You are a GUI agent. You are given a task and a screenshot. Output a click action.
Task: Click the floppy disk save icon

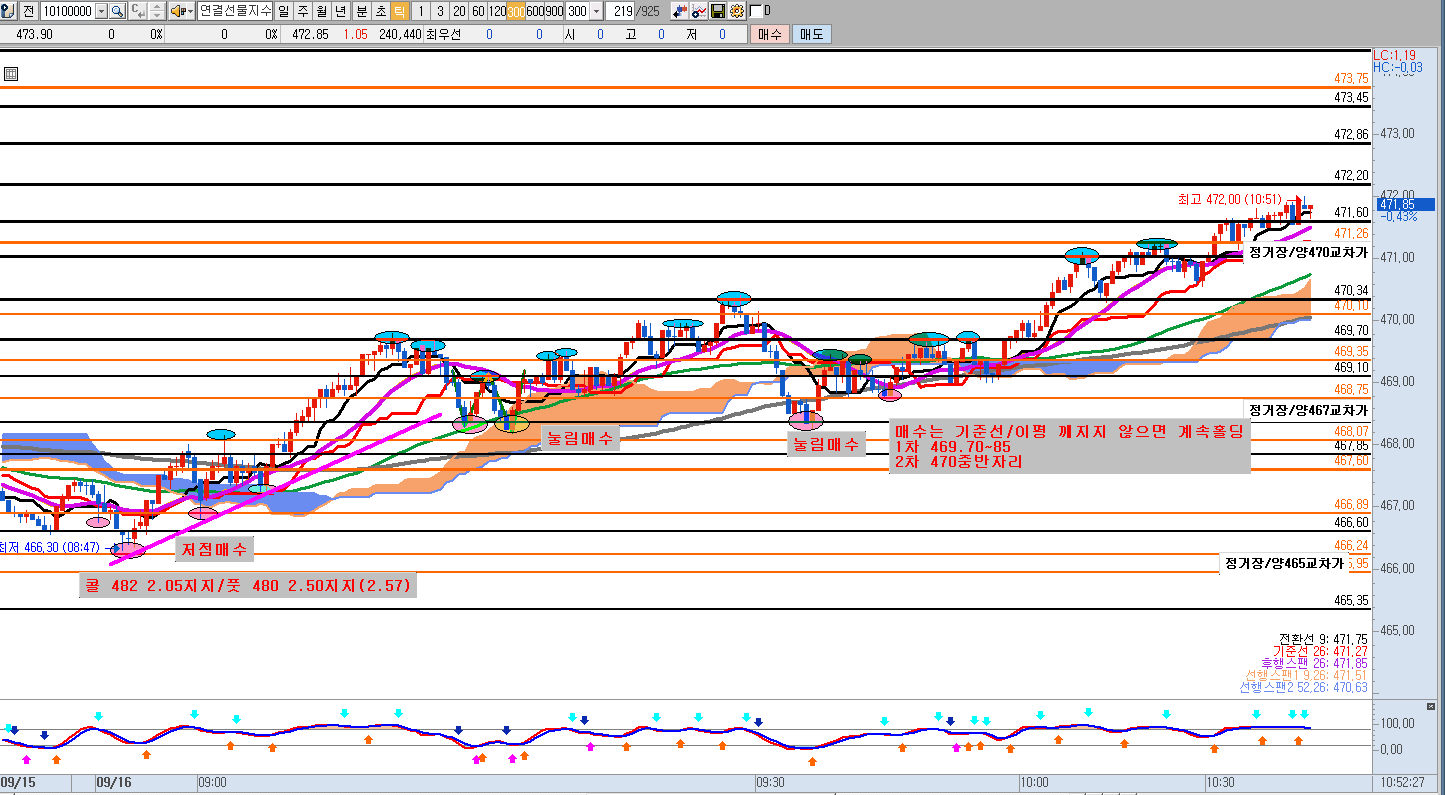tap(718, 11)
